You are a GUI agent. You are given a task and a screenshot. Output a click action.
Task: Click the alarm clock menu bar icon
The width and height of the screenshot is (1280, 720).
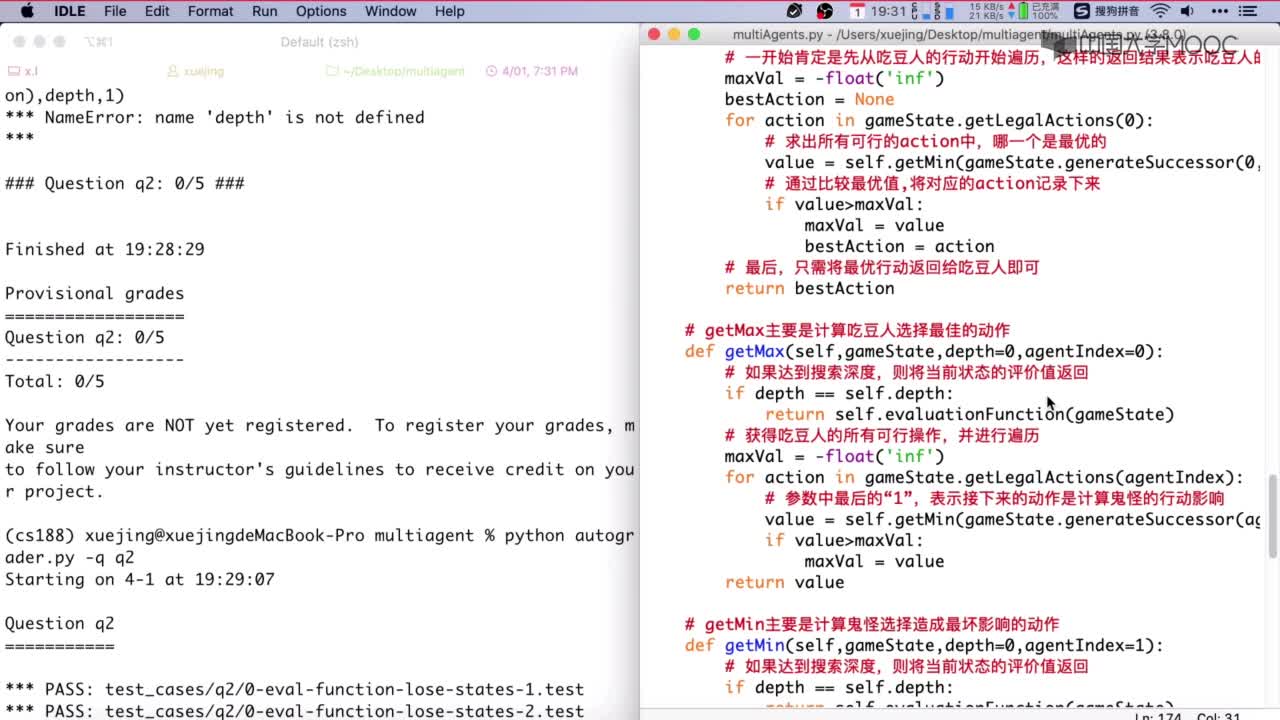pyautogui.click(x=794, y=11)
